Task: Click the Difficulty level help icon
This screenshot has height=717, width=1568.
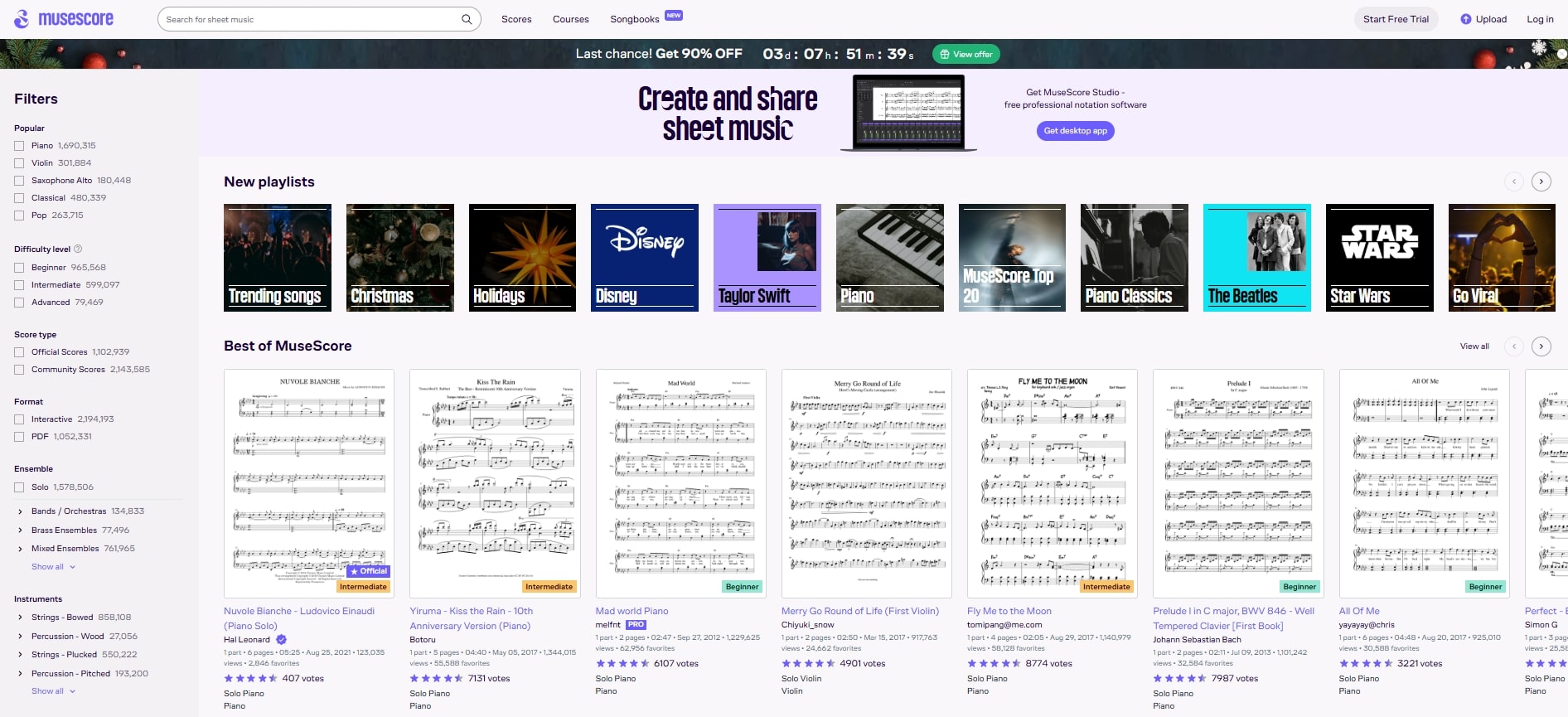Action: pos(78,249)
